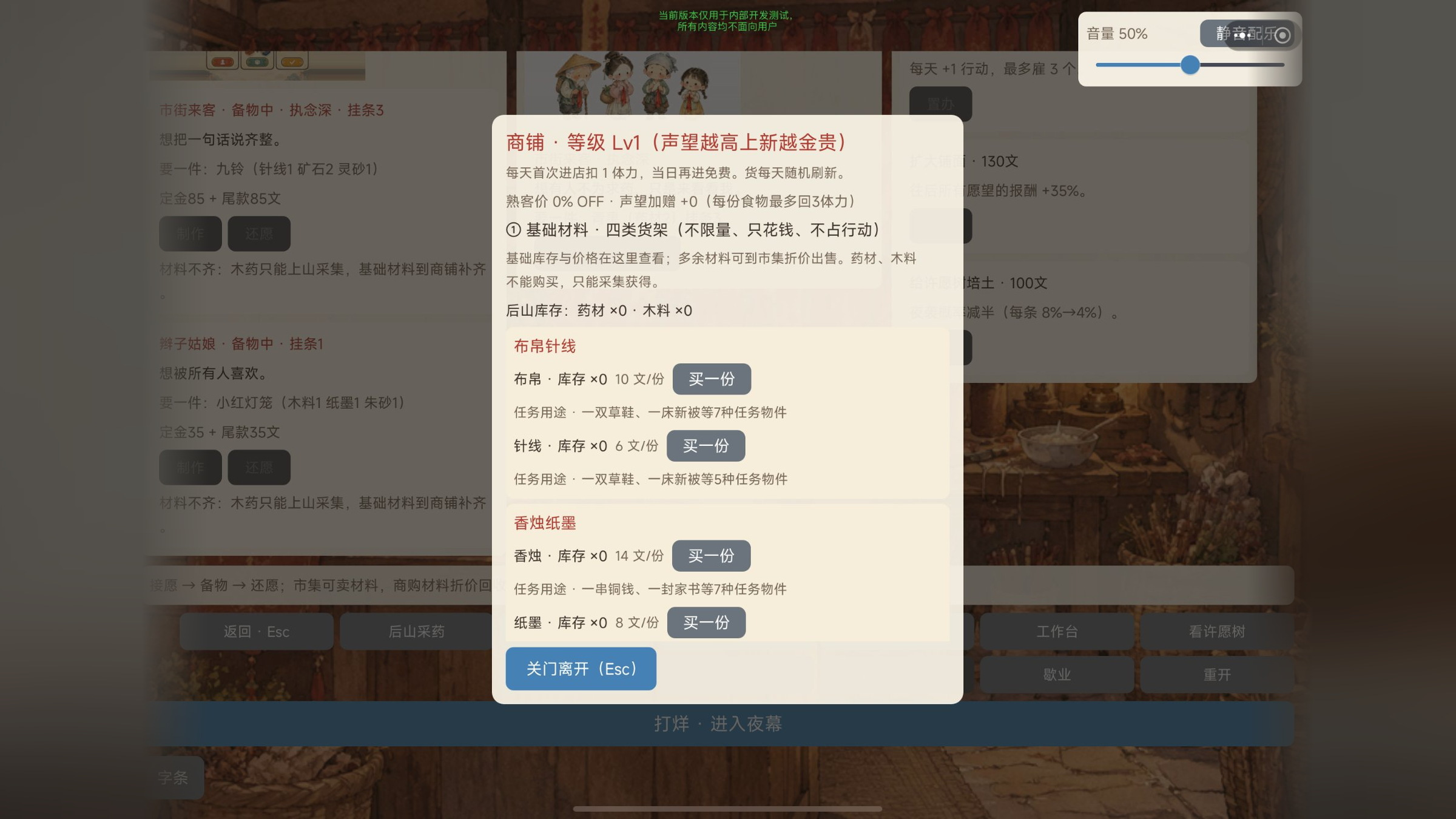Screen dimensions: 1456x819
Task: Open the three-dot capsule menu
Action: click(x=1241, y=35)
